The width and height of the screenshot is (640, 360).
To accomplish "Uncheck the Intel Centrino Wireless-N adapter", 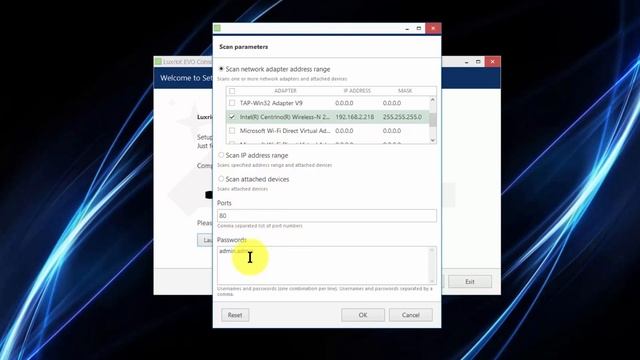I will click(232, 117).
